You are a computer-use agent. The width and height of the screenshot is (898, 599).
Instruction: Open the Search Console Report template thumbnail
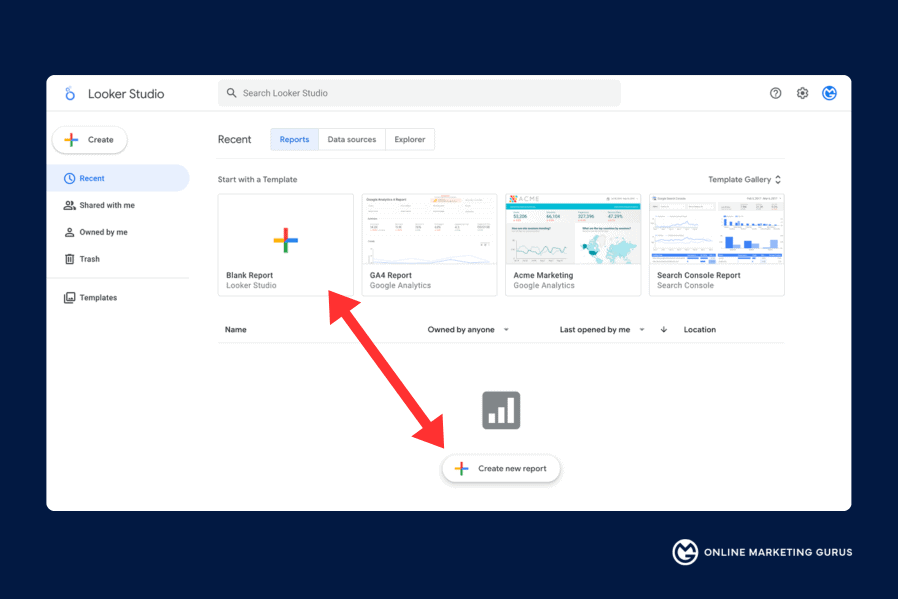717,229
